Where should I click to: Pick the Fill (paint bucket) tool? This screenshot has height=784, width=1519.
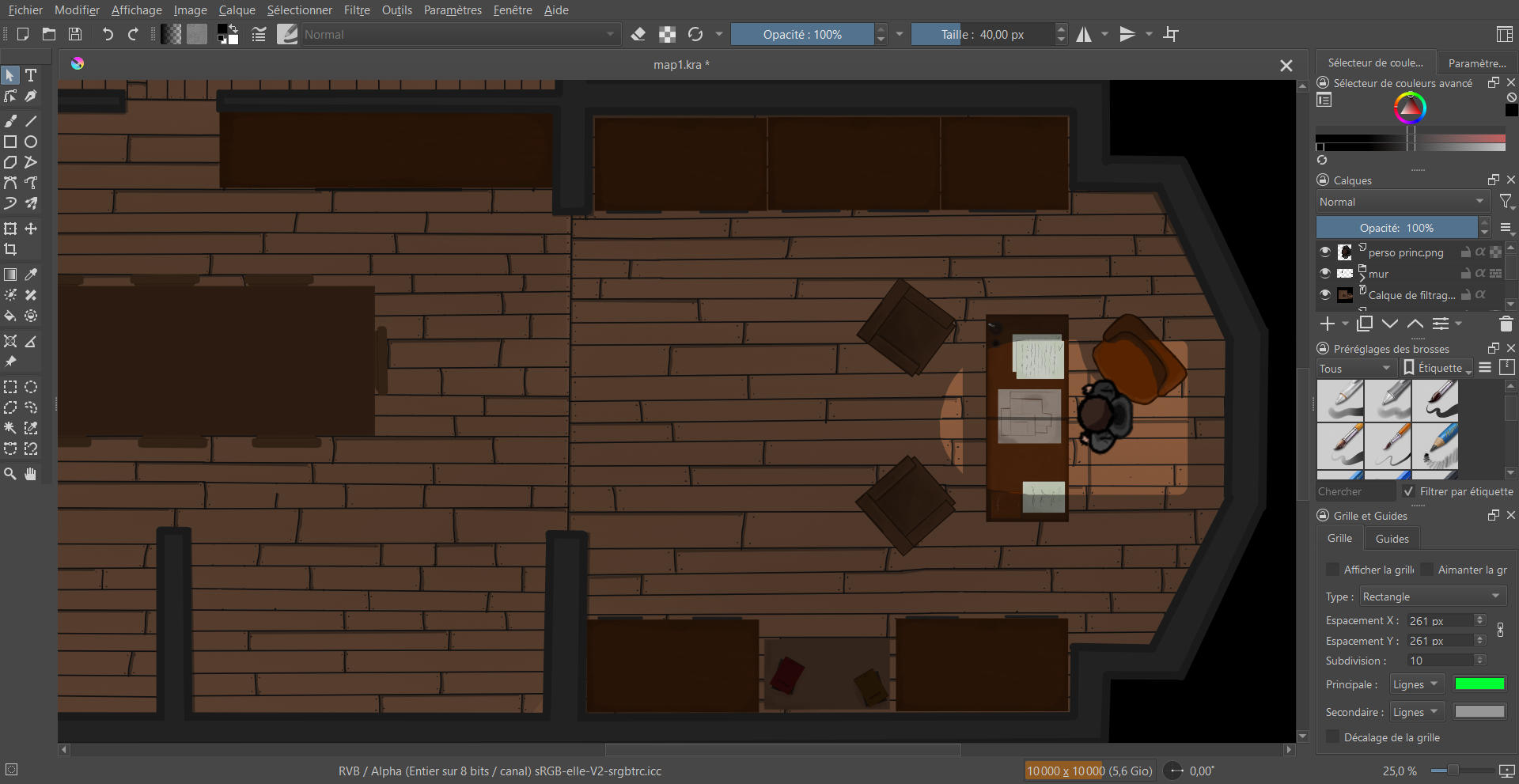click(x=10, y=316)
